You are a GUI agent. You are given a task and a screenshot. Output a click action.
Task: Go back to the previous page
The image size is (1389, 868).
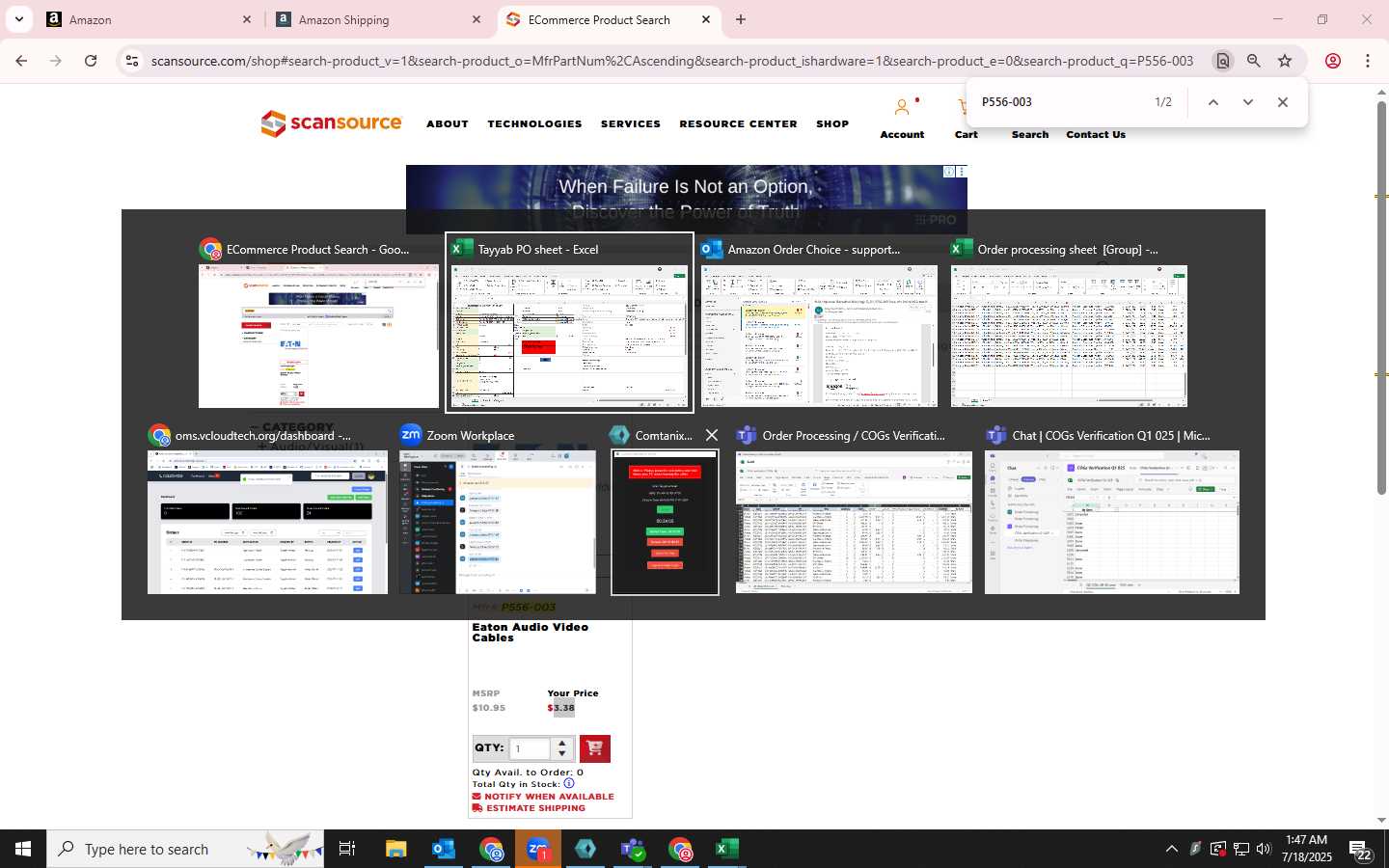21,61
